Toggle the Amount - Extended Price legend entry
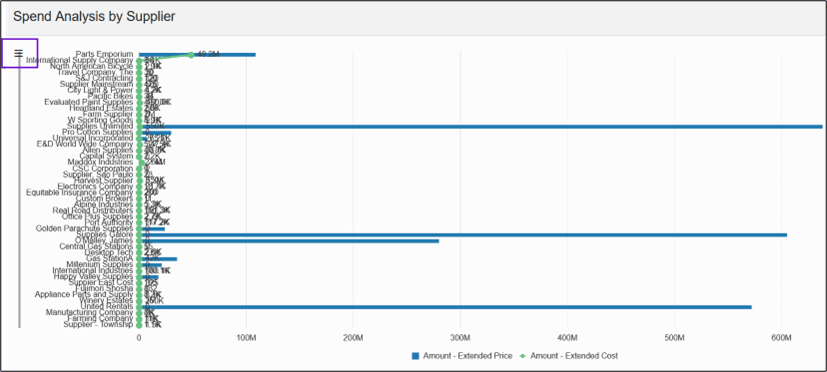Screen dimensions: 827x372 (x=462, y=356)
